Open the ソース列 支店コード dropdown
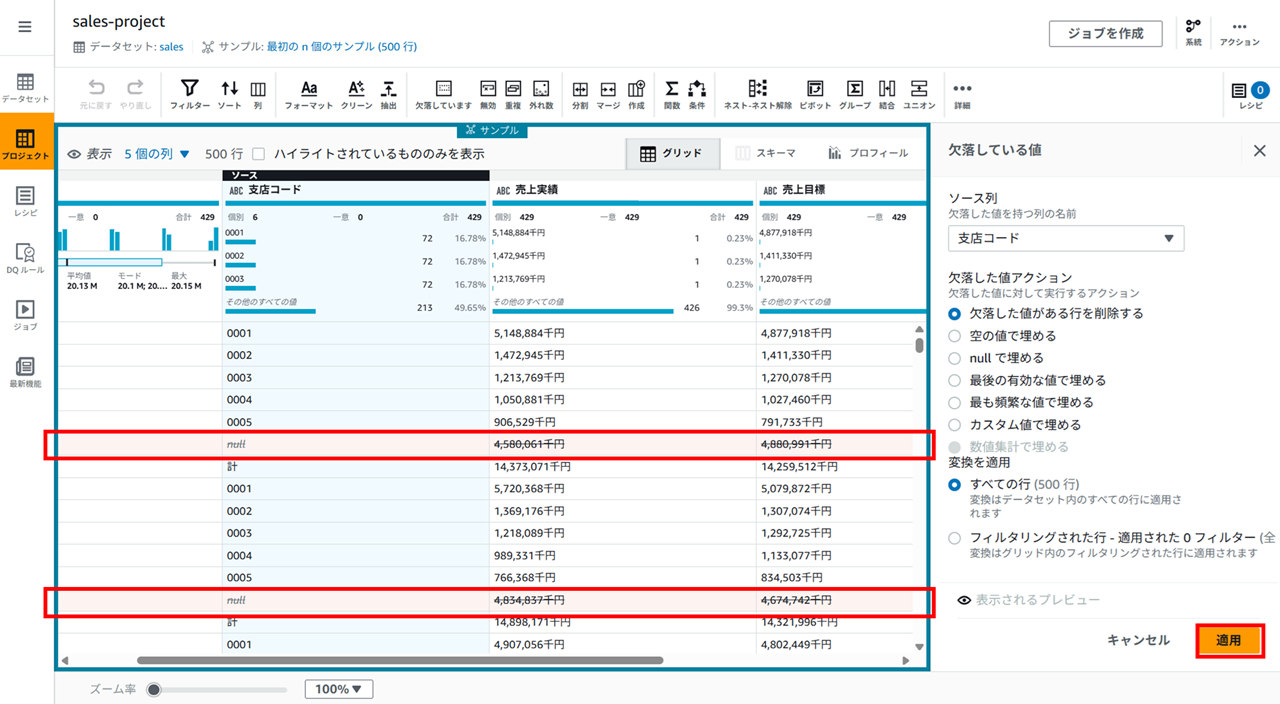Image resolution: width=1280 pixels, height=704 pixels. click(1066, 238)
